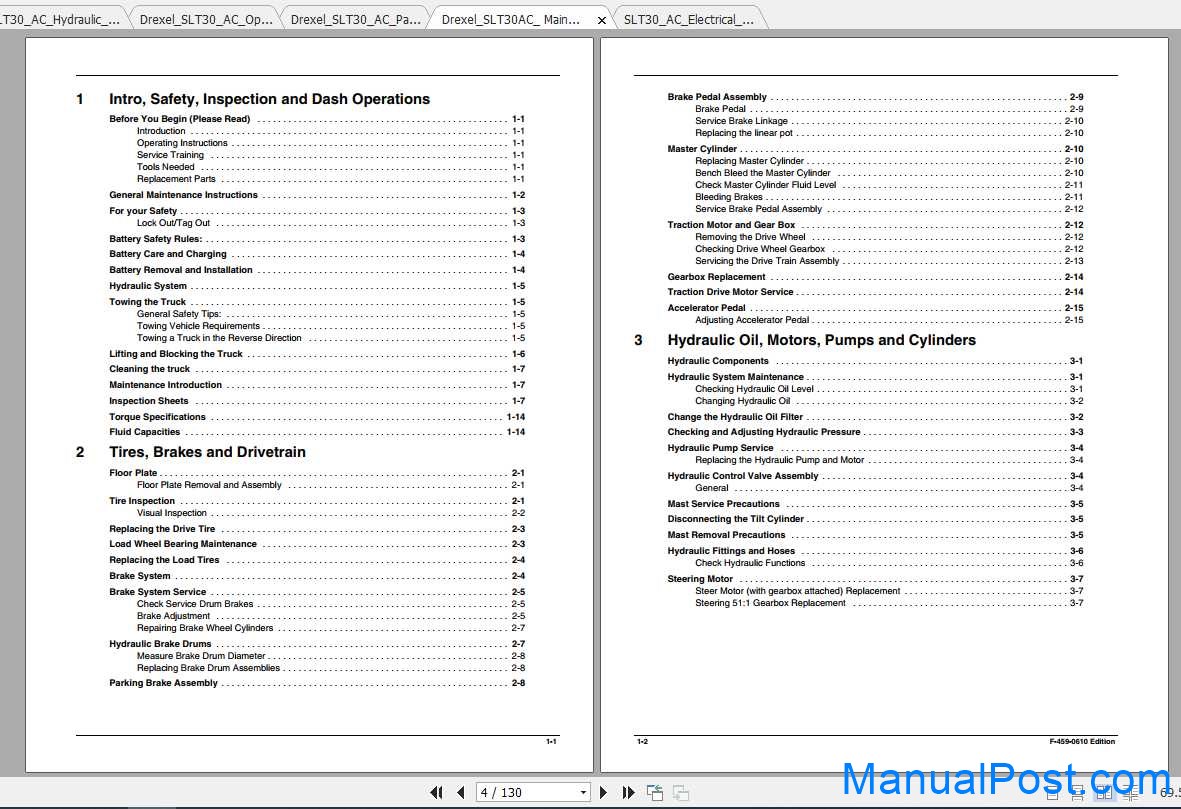Click the 'Floor Plate Removal and Assembly' entry
This screenshot has width=1181, height=809.
pos(331,485)
